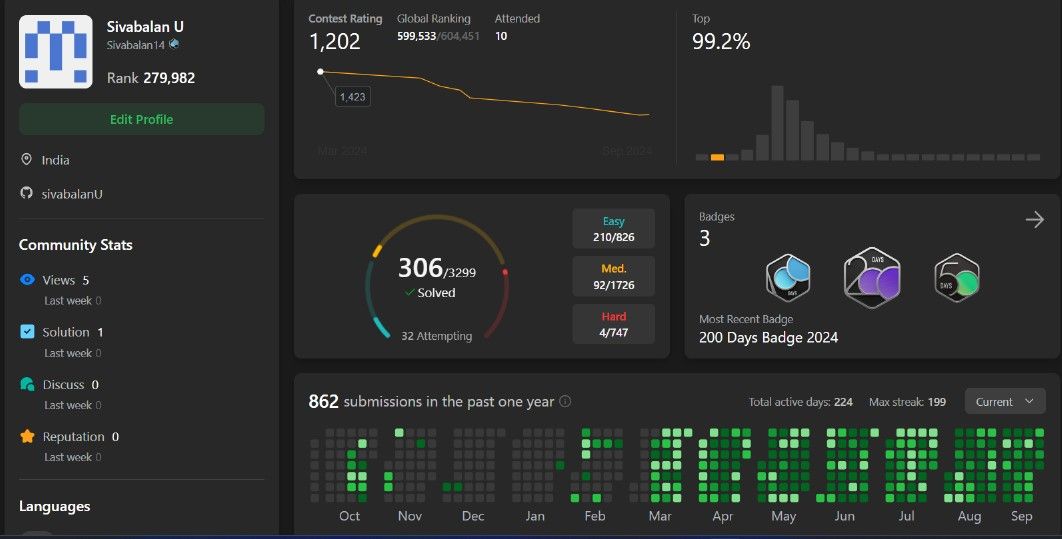Click the Global Ranking 599,533 value
The width and height of the screenshot is (1062, 539).
pyautogui.click(x=417, y=36)
